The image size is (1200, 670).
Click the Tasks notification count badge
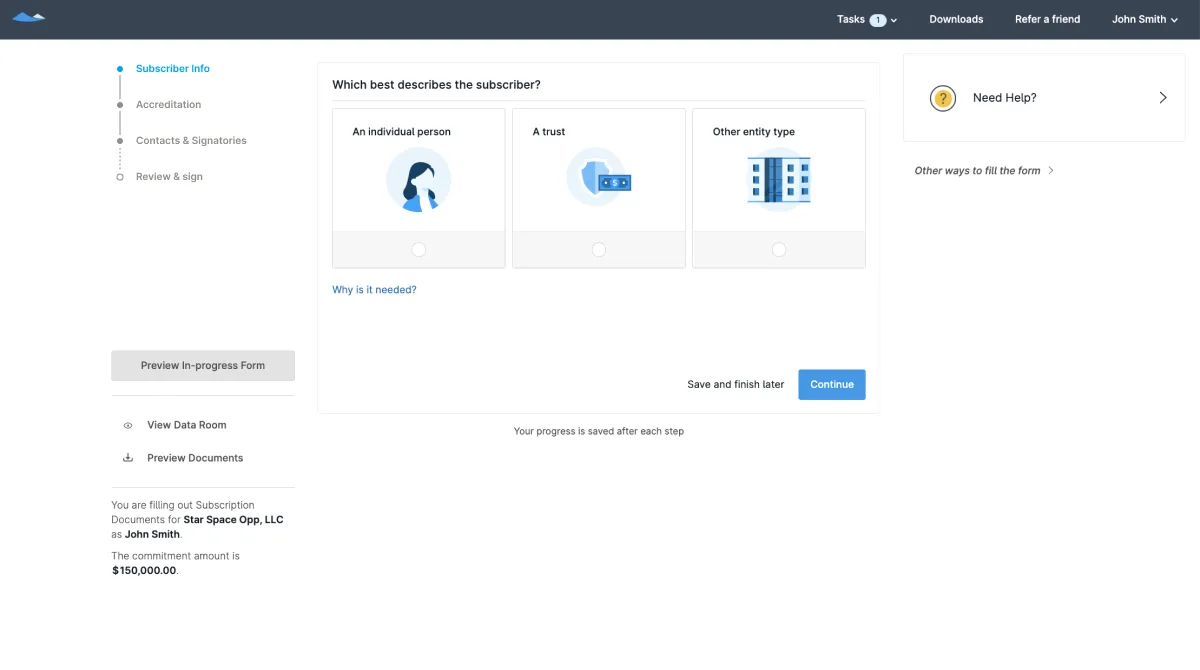(878, 19)
